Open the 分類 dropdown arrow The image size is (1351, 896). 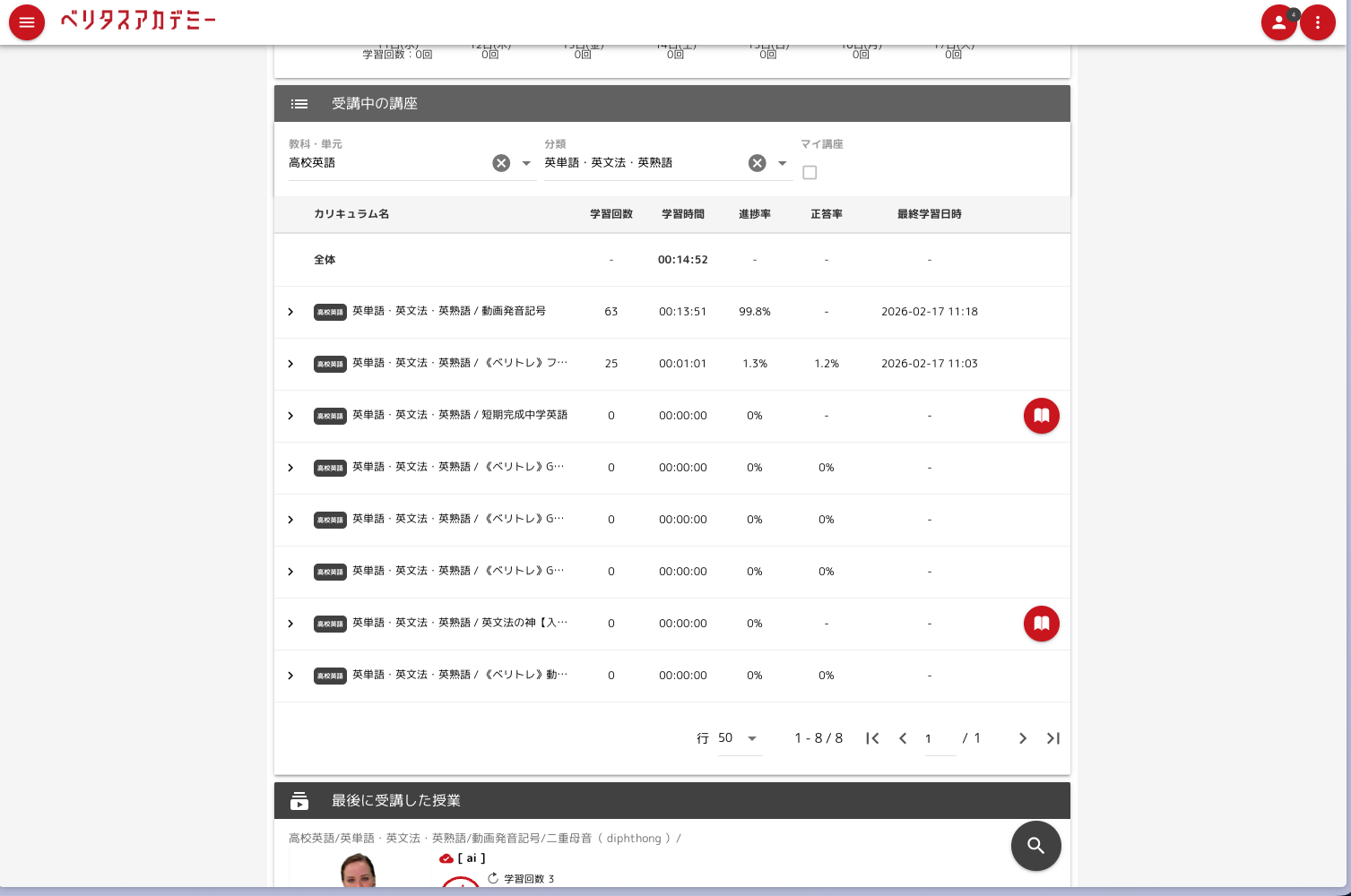[x=783, y=163]
